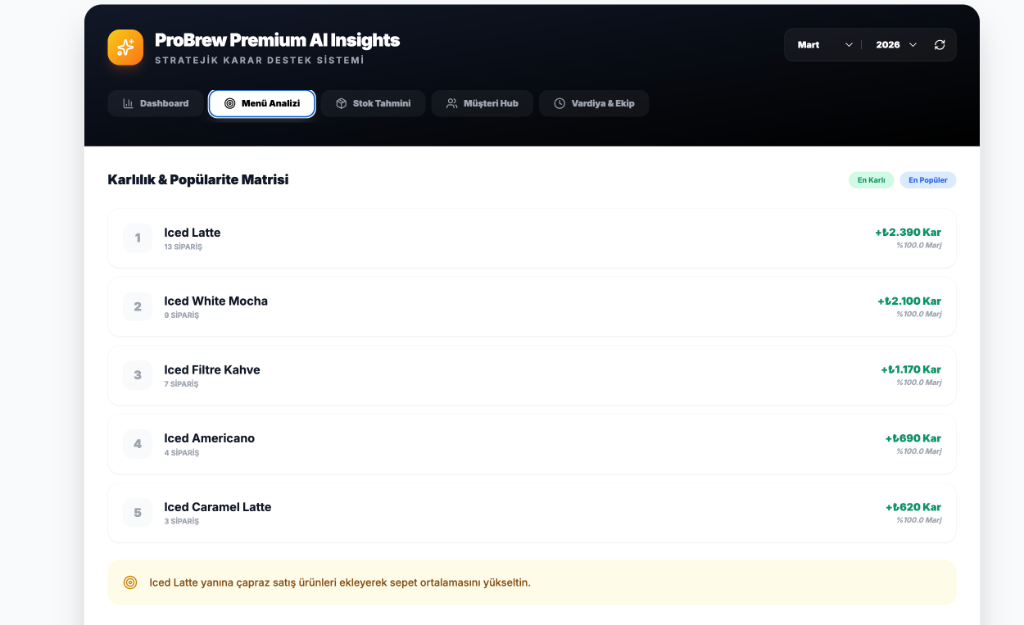1024x625 pixels.
Task: Select the Iced Latte product row
Action: pos(531,238)
